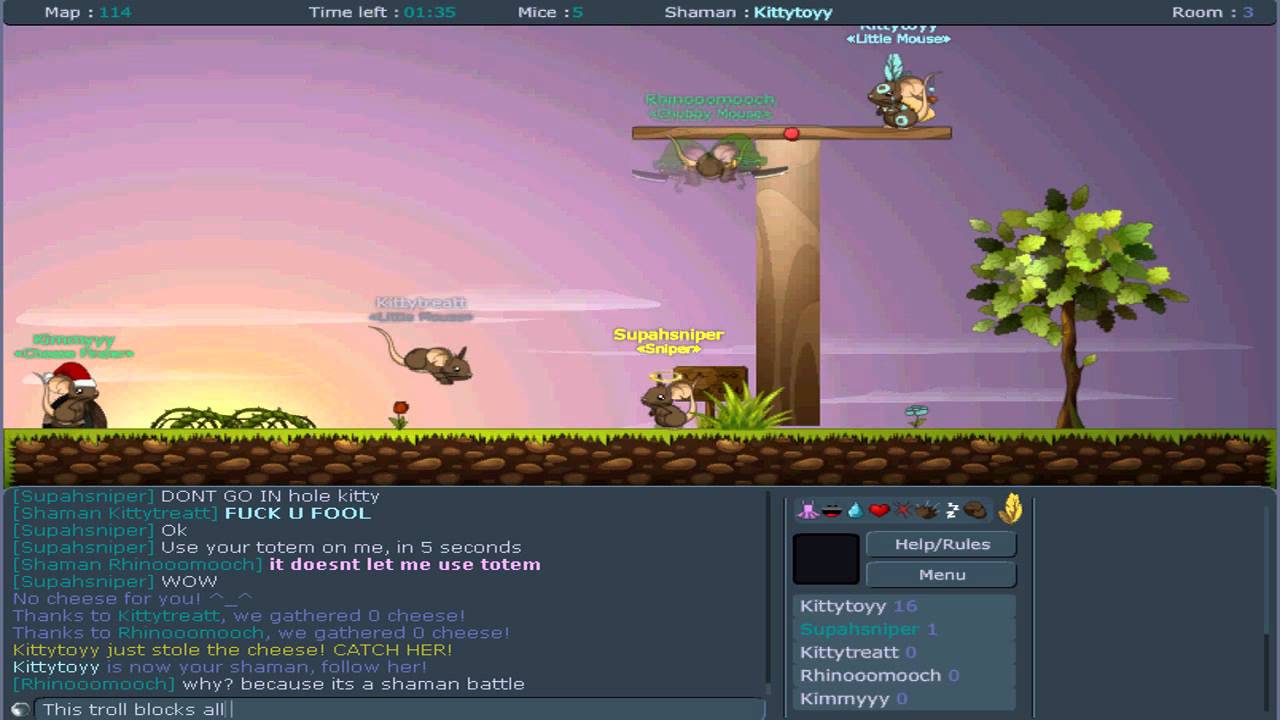Click the wooden mouse hole by pillar
Screen dimensions: 1280x720
click(712, 392)
